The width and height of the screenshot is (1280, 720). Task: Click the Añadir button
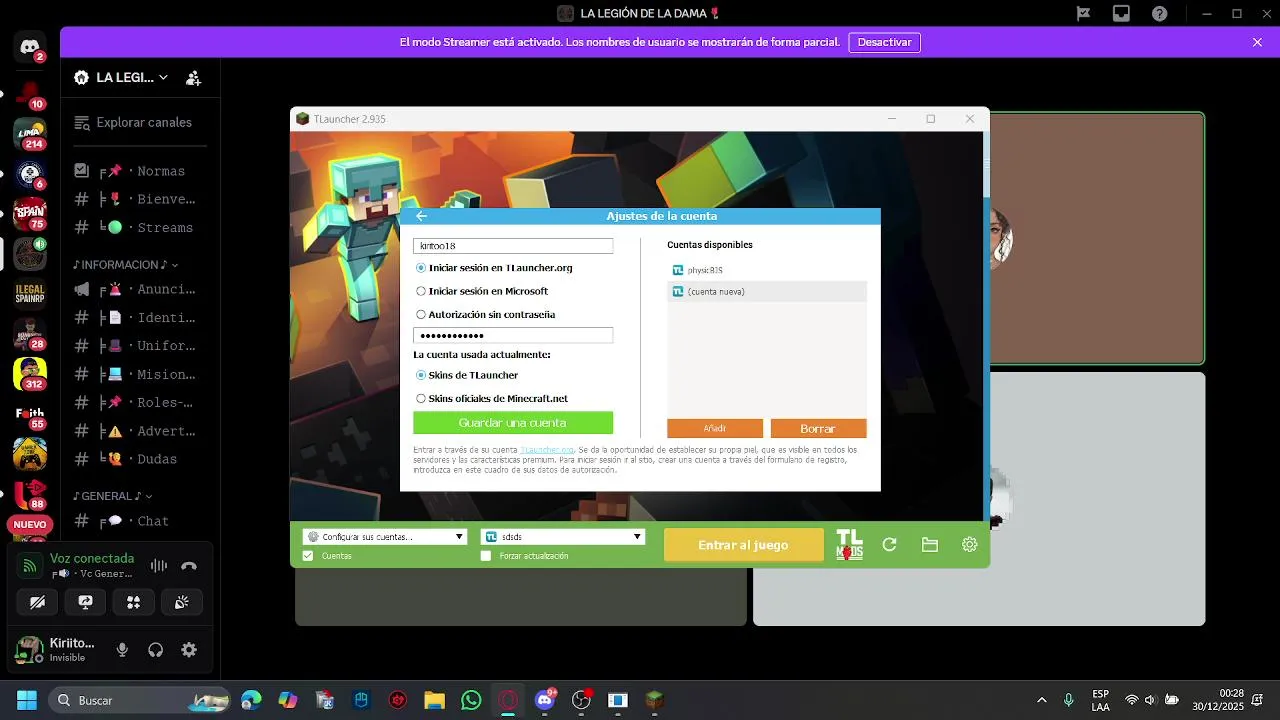715,428
